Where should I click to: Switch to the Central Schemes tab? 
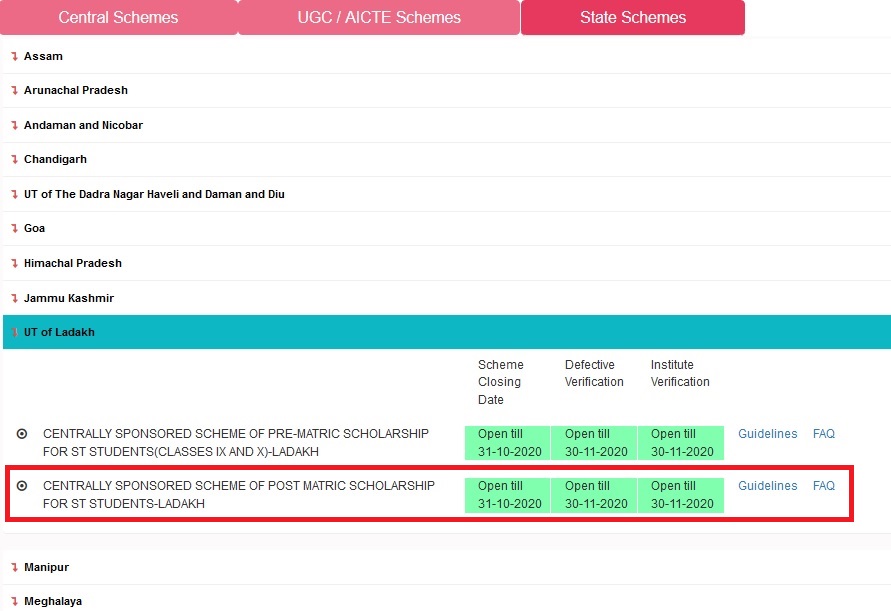(x=118, y=18)
